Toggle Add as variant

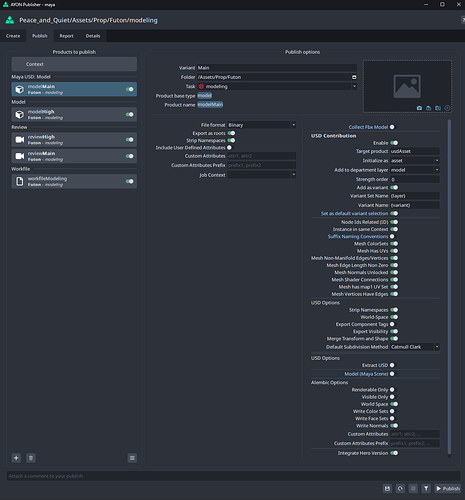(x=394, y=187)
